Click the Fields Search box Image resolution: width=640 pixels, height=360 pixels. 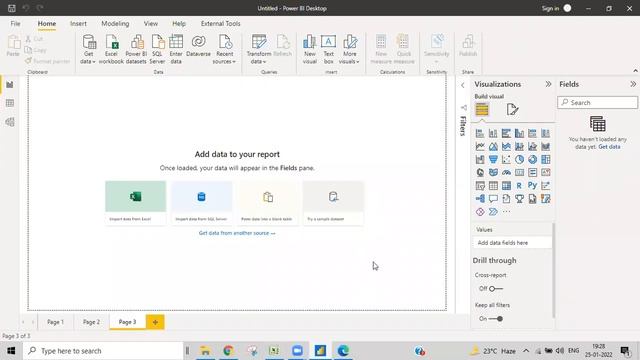598,102
